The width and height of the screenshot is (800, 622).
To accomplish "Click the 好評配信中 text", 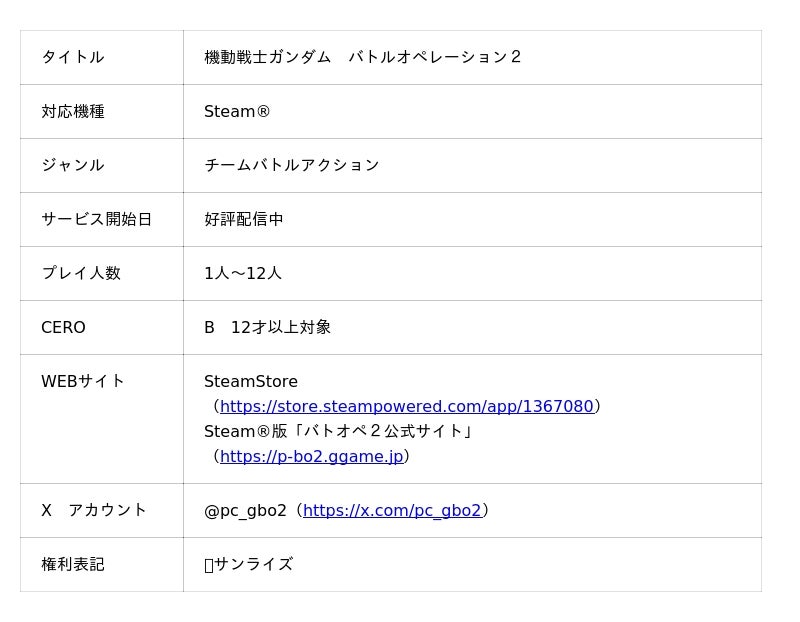I will (x=244, y=219).
